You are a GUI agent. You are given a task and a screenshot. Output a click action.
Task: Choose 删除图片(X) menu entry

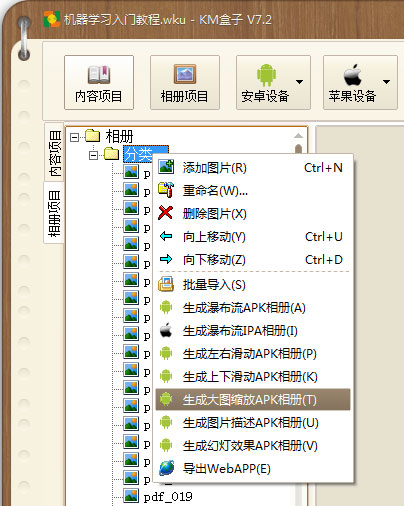click(x=253, y=214)
